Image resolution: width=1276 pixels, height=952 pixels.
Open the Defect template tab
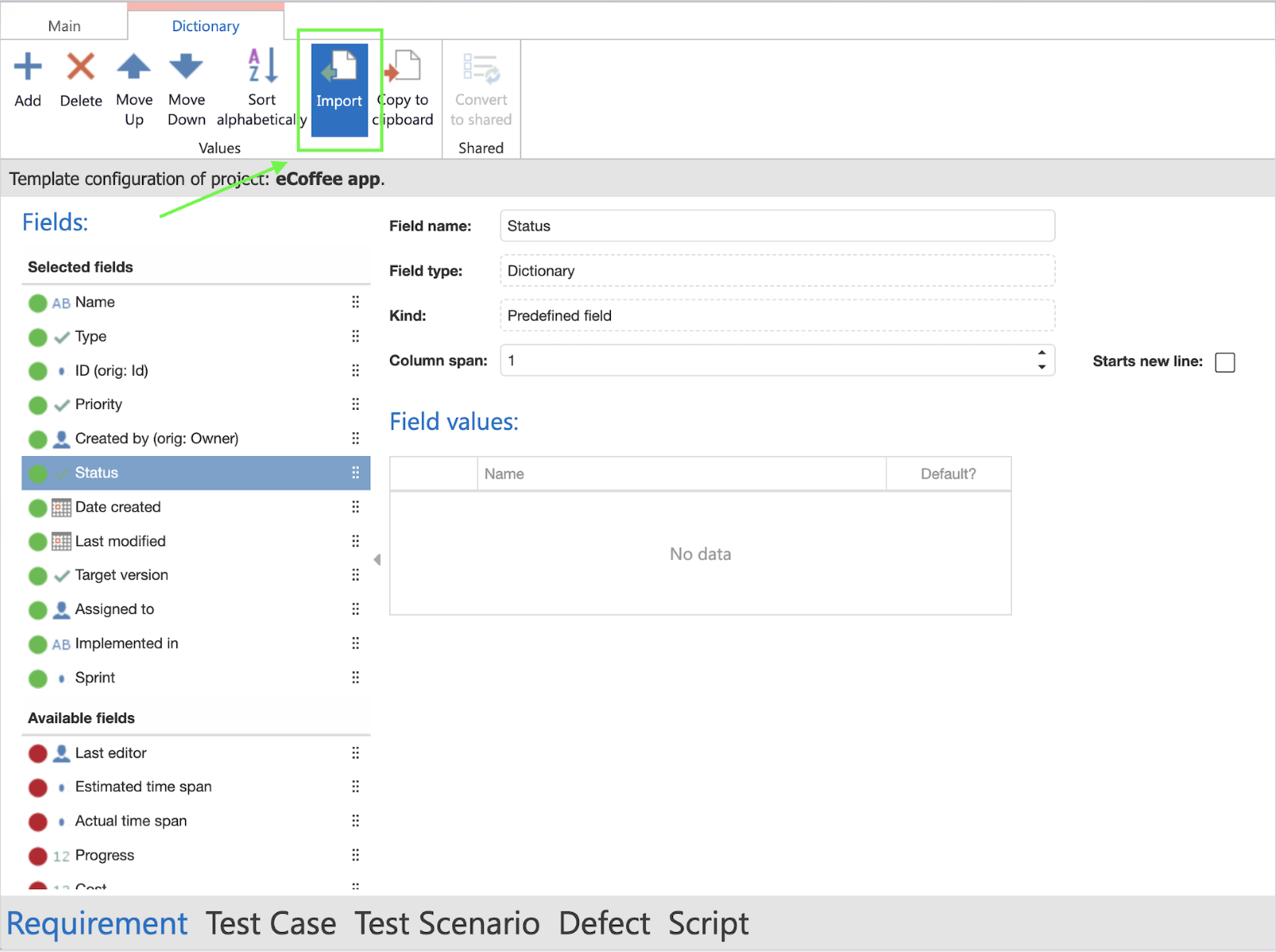click(605, 923)
